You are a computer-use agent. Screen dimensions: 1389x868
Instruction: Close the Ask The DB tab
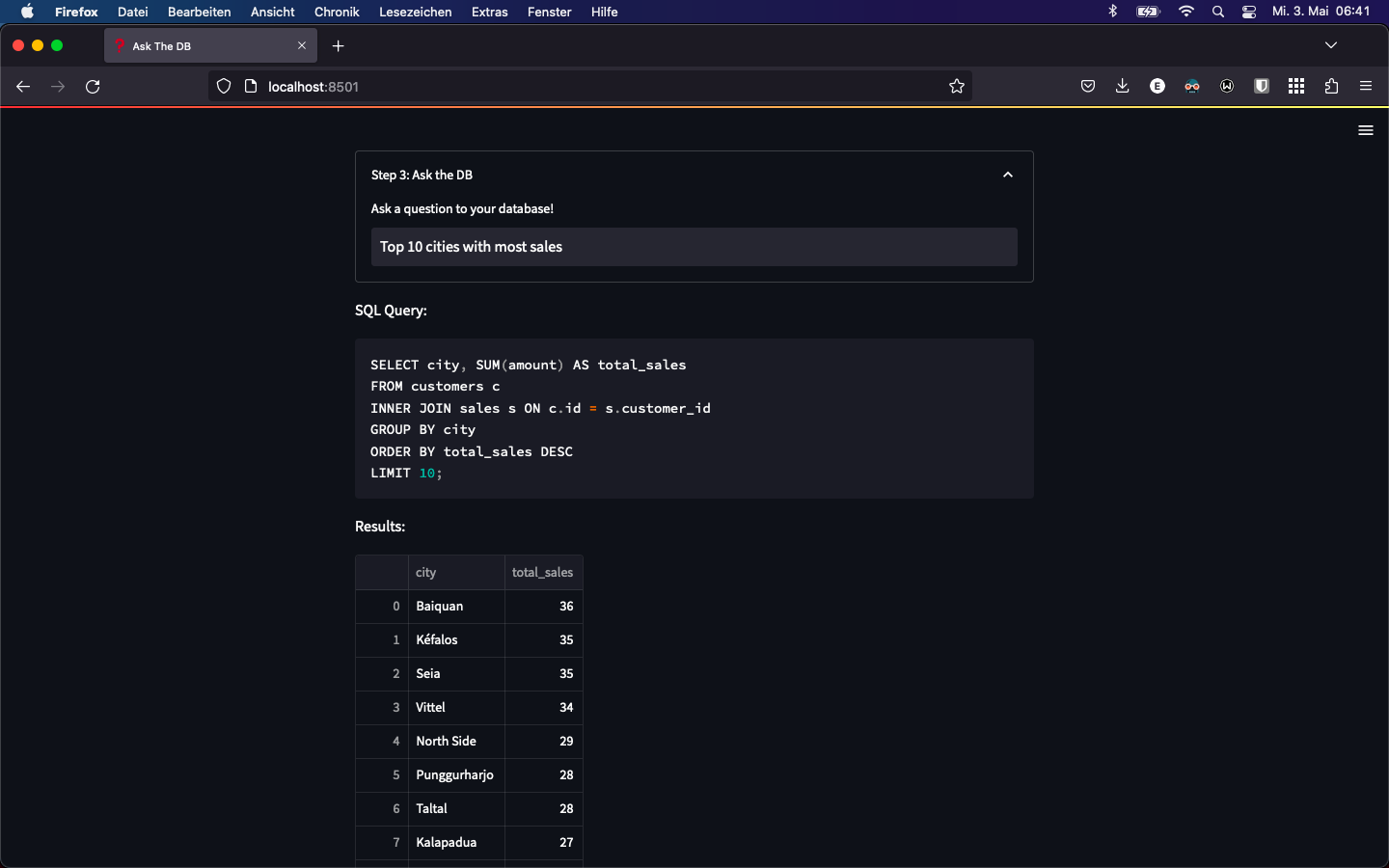pos(302,45)
